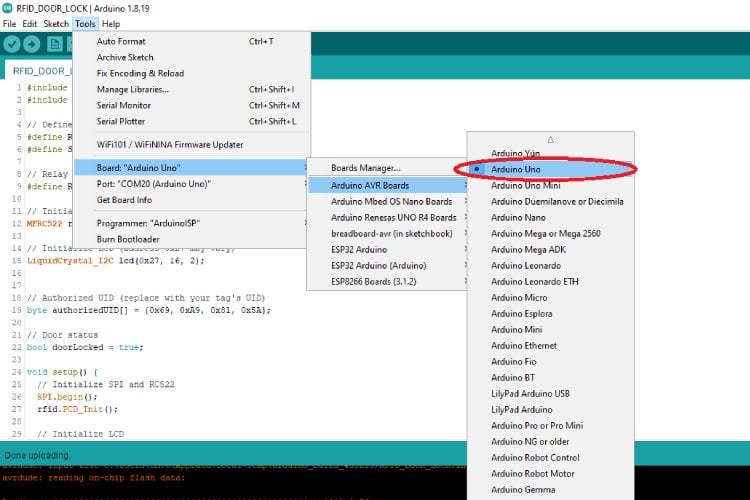
Task: Select Arduino Micro board
Action: pos(551,298)
